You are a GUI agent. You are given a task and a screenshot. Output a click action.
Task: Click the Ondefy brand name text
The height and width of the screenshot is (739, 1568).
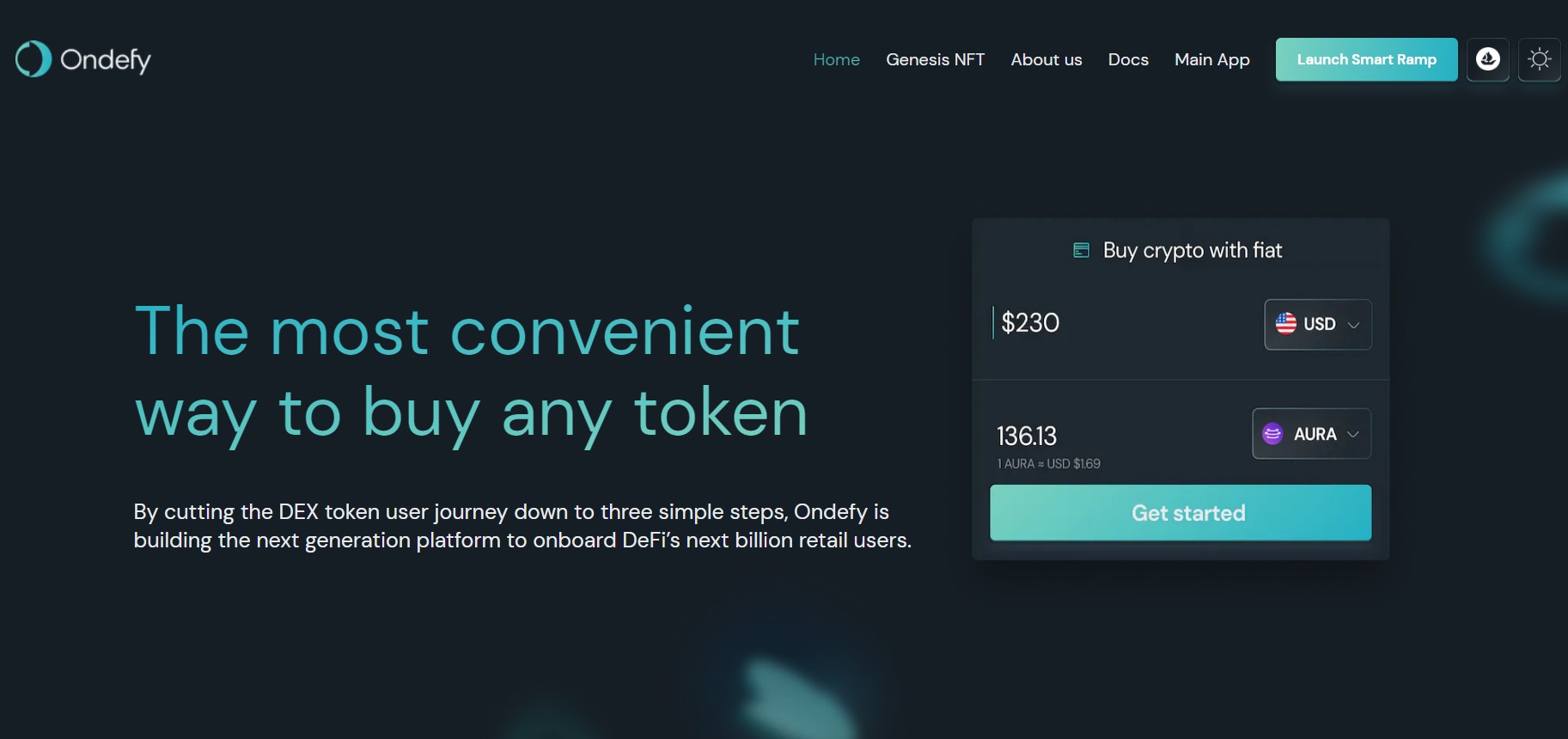106,59
